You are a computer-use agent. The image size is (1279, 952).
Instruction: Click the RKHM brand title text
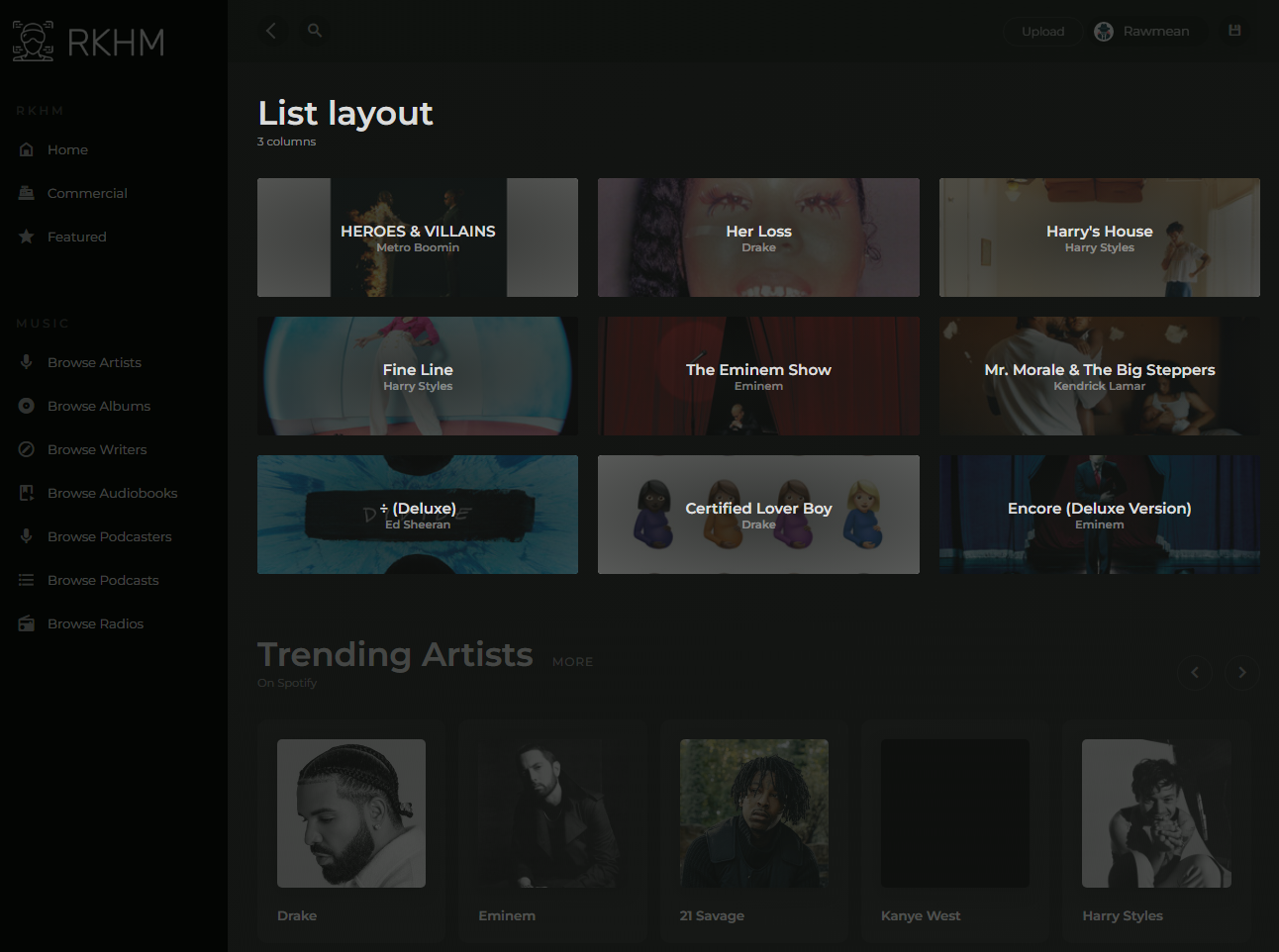coord(116,43)
